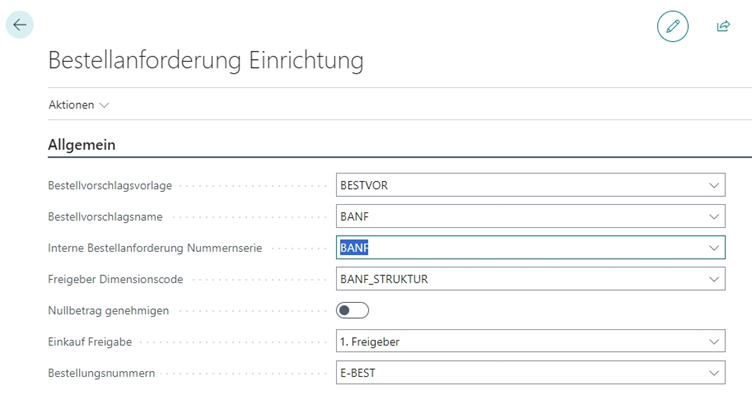Viewport: 752px width, 409px height.
Task: Click the E-BEST input field
Action: (520, 373)
